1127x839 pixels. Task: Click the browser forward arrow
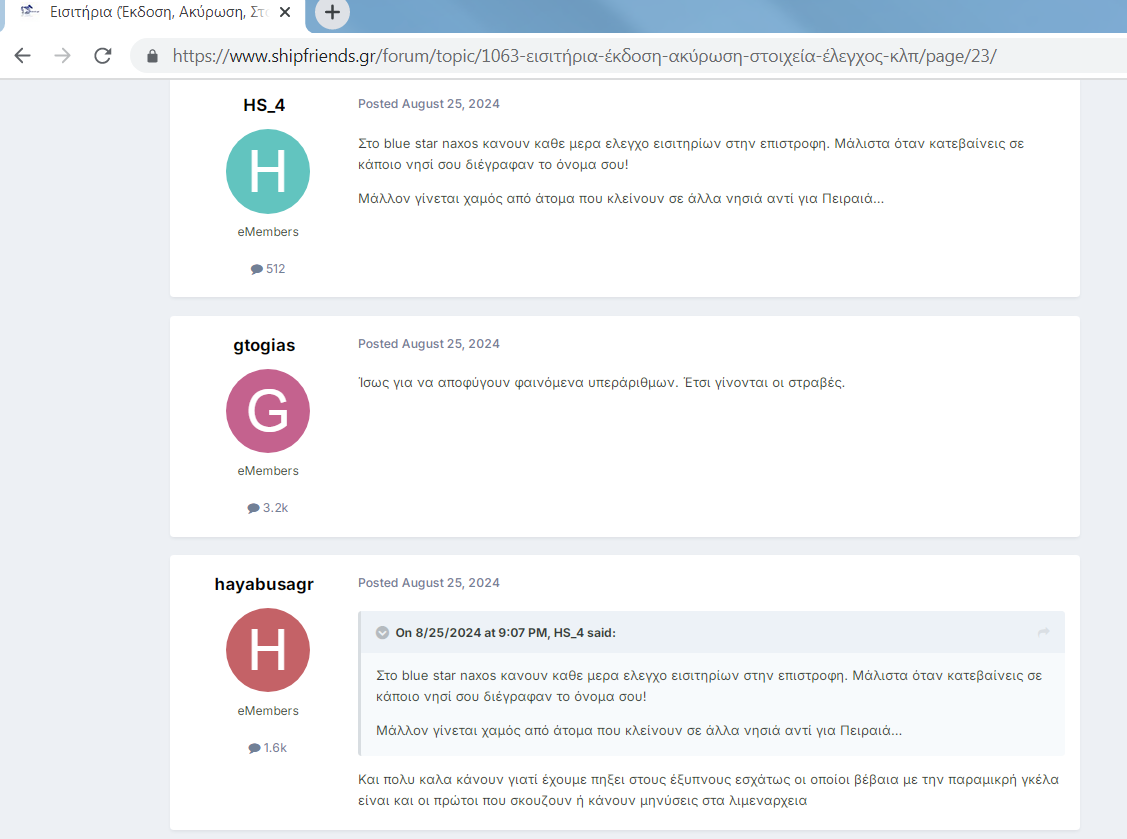(62, 56)
